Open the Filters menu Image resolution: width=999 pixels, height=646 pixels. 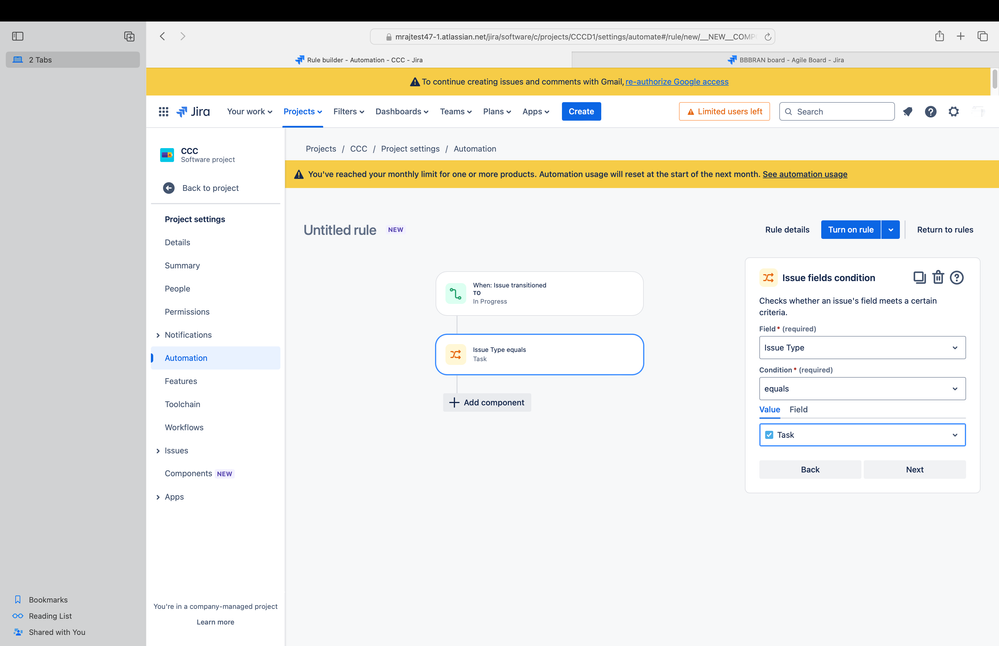click(349, 111)
